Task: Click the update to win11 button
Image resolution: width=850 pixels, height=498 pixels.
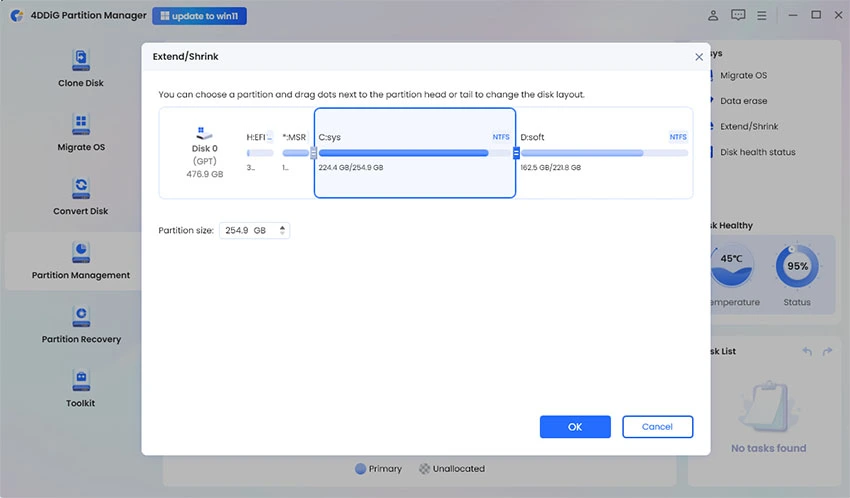Action: click(199, 16)
